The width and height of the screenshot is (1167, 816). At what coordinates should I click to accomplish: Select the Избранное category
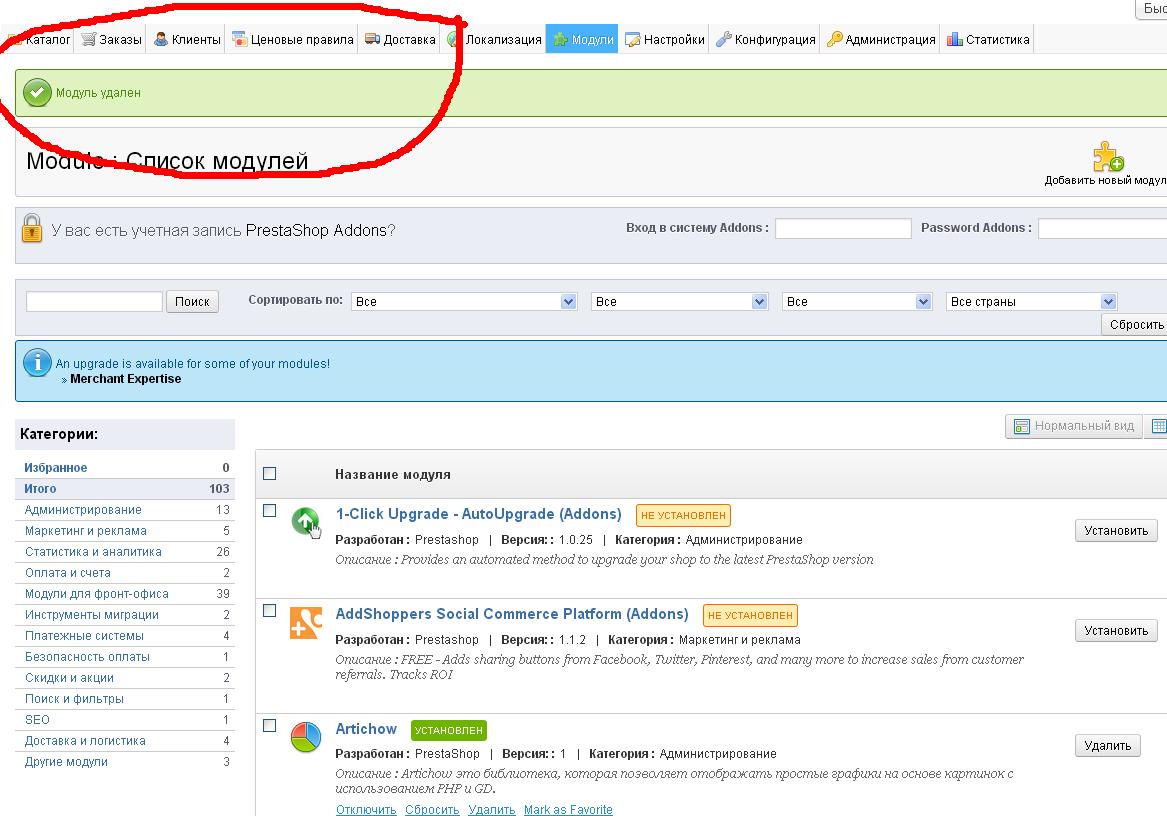click(x=125, y=468)
